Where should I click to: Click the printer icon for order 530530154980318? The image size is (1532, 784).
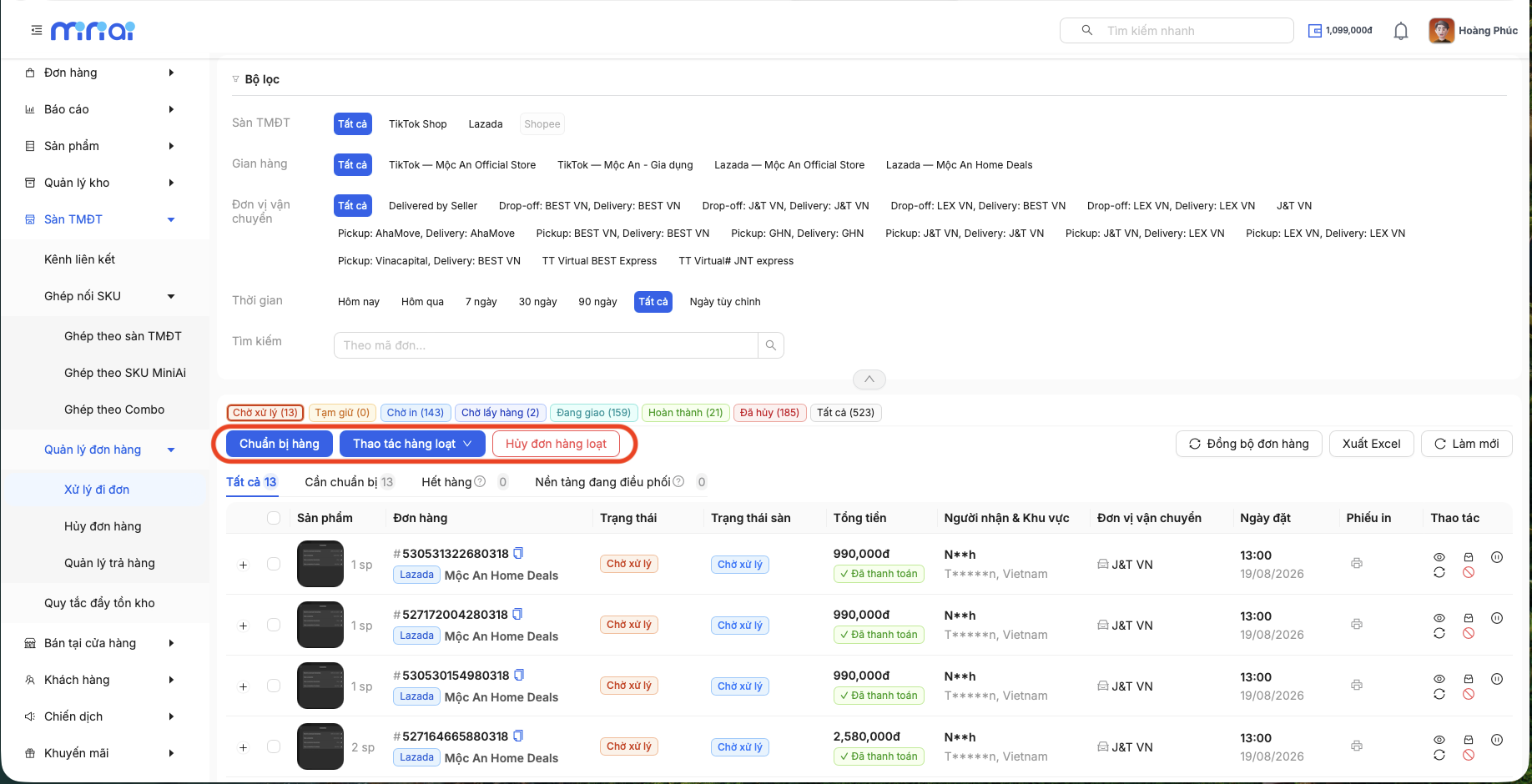click(x=1357, y=685)
